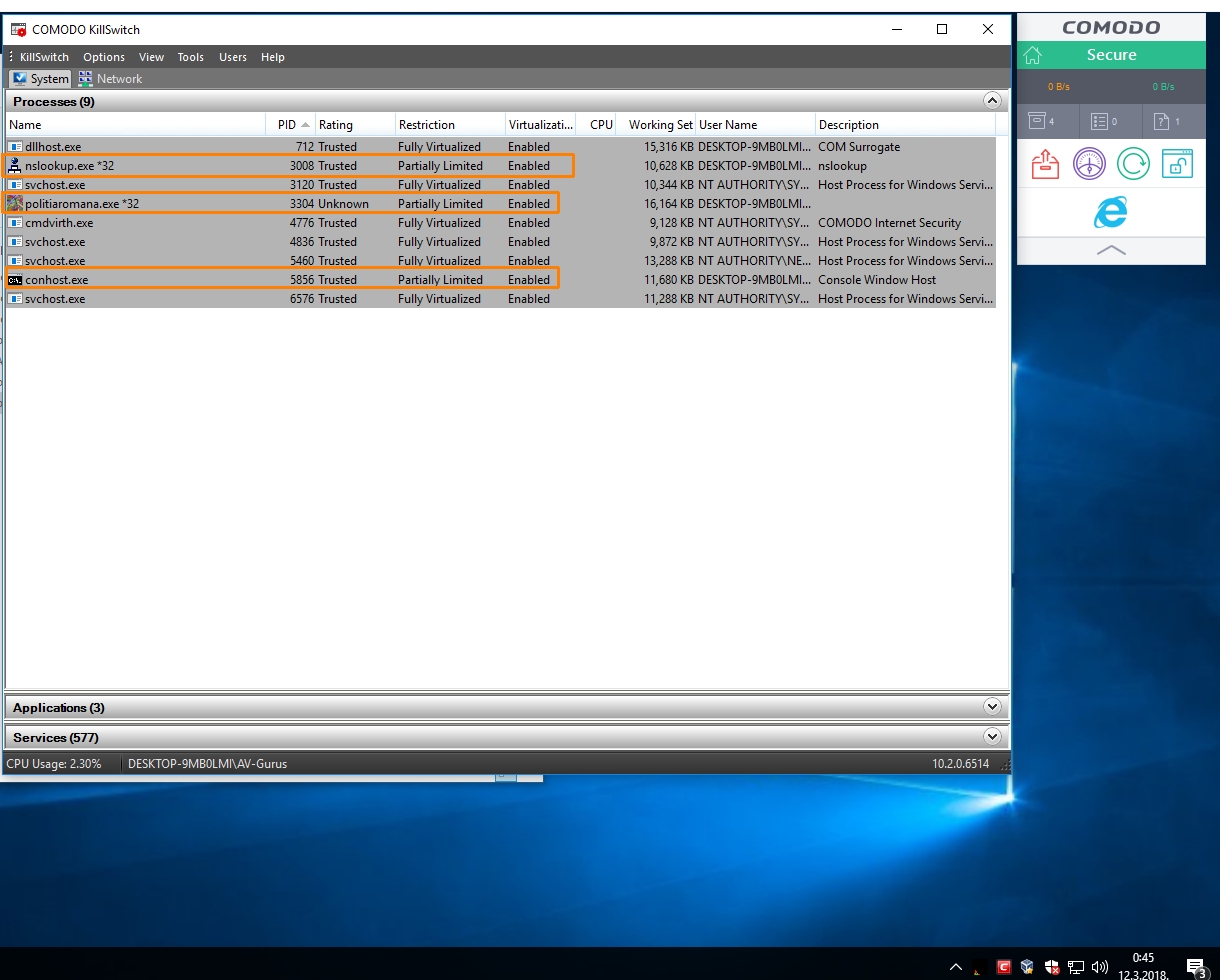Click the Unknown rating of politiaromana.exe
Image resolution: width=1220 pixels, height=980 pixels.
[x=343, y=204]
